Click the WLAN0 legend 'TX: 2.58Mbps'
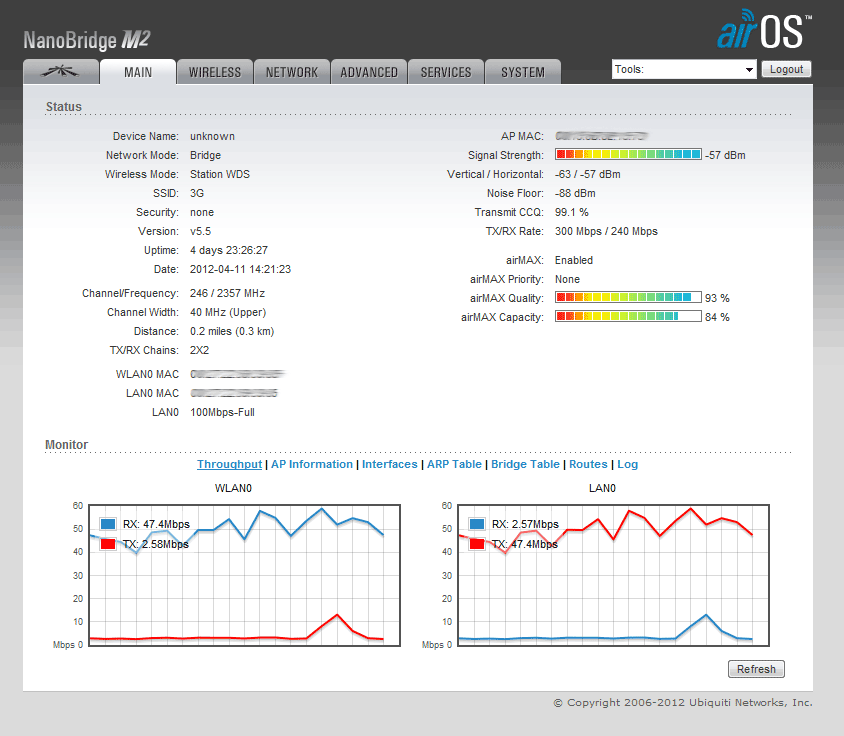 click(156, 544)
